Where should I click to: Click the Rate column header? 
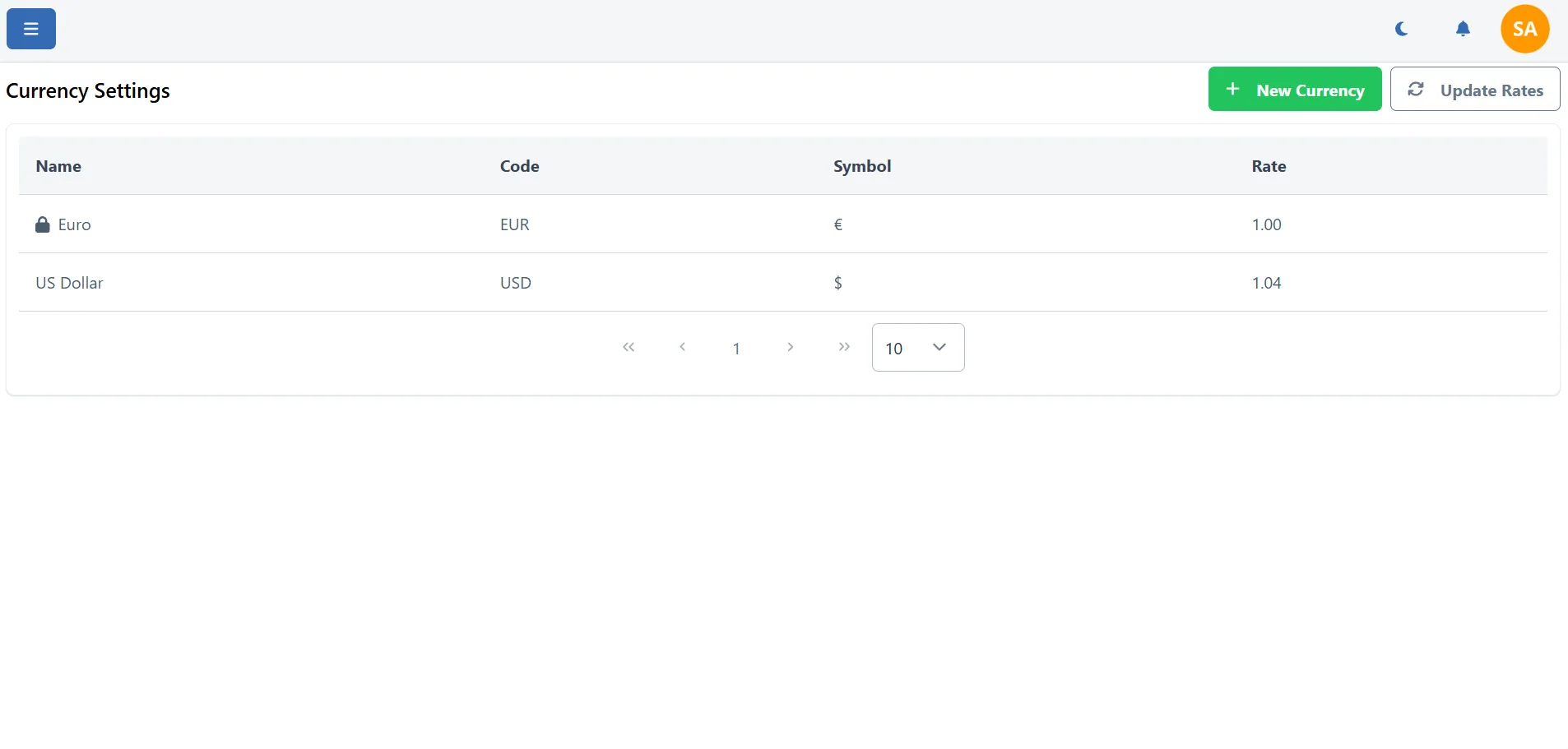click(1269, 166)
